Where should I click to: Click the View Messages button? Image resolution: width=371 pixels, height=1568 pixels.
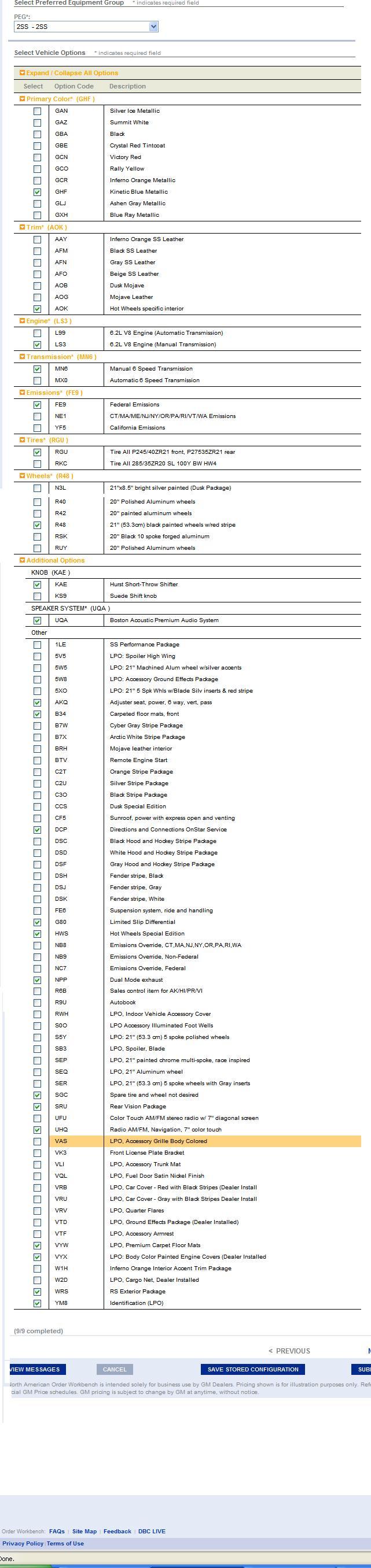coord(36,1370)
